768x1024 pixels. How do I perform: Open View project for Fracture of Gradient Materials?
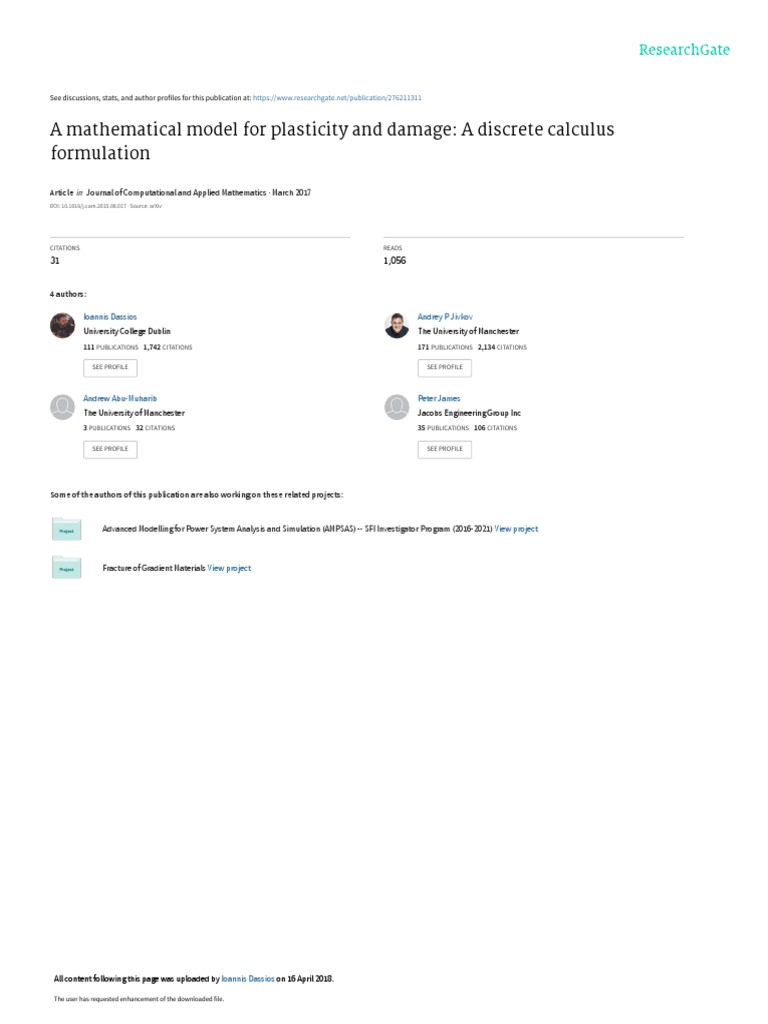(229, 568)
